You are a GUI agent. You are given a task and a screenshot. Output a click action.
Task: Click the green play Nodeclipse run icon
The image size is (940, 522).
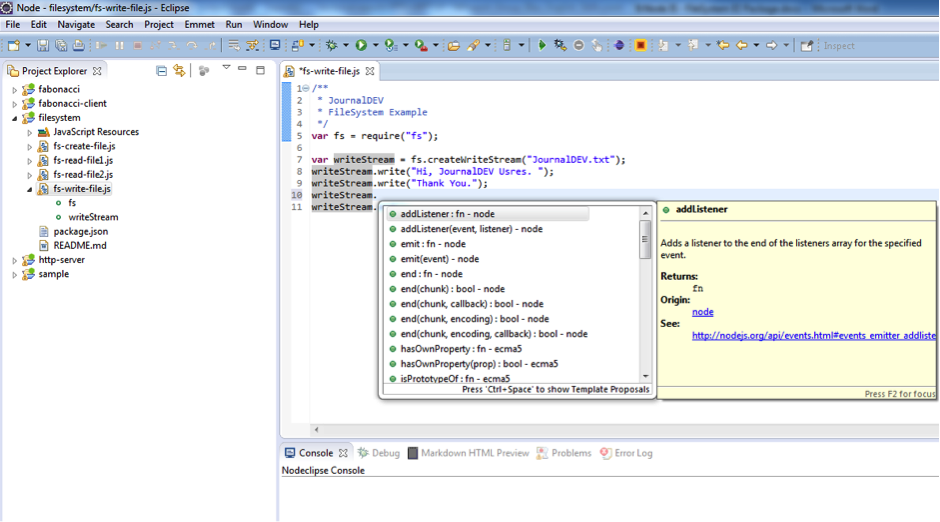tap(541, 46)
